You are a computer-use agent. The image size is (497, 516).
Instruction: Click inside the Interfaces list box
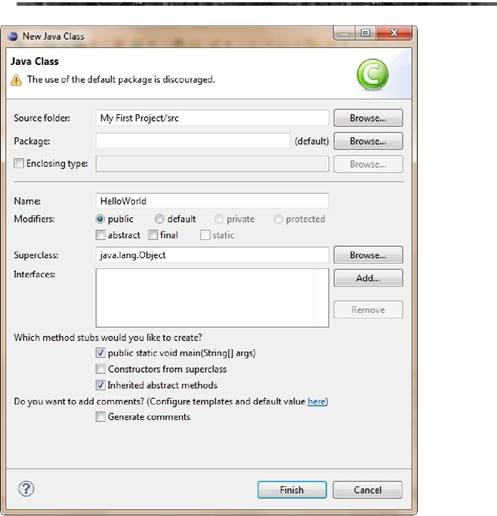point(212,298)
